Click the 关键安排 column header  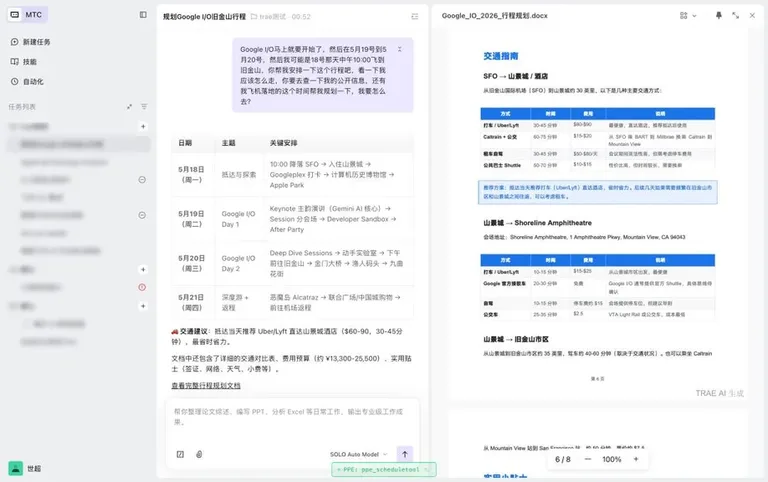[x=284, y=143]
